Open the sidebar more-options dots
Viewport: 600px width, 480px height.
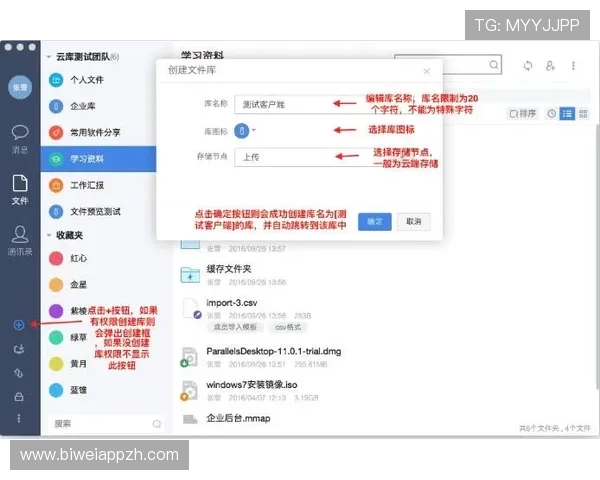click(19, 418)
